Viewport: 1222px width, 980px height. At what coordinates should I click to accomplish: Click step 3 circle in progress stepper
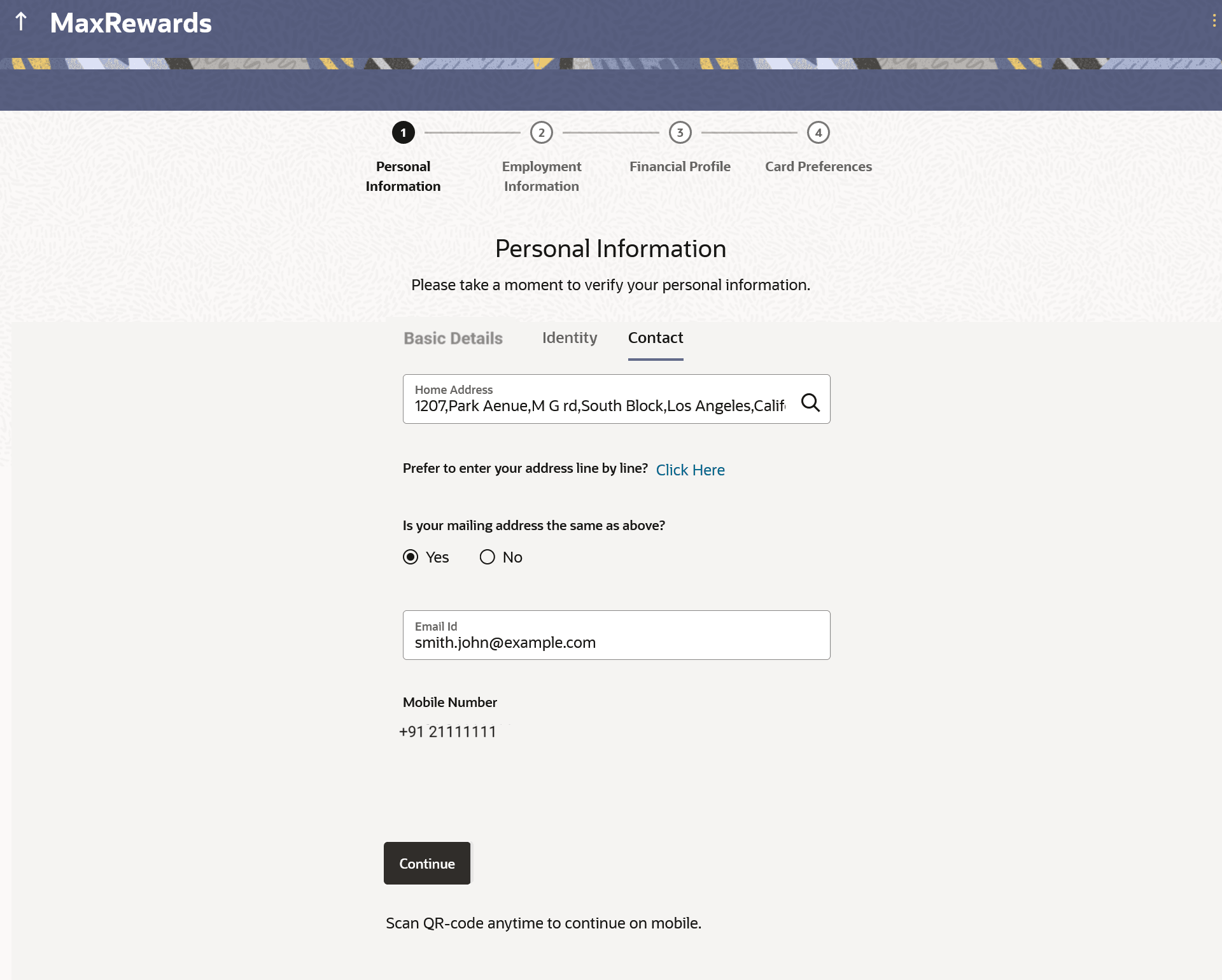680,132
